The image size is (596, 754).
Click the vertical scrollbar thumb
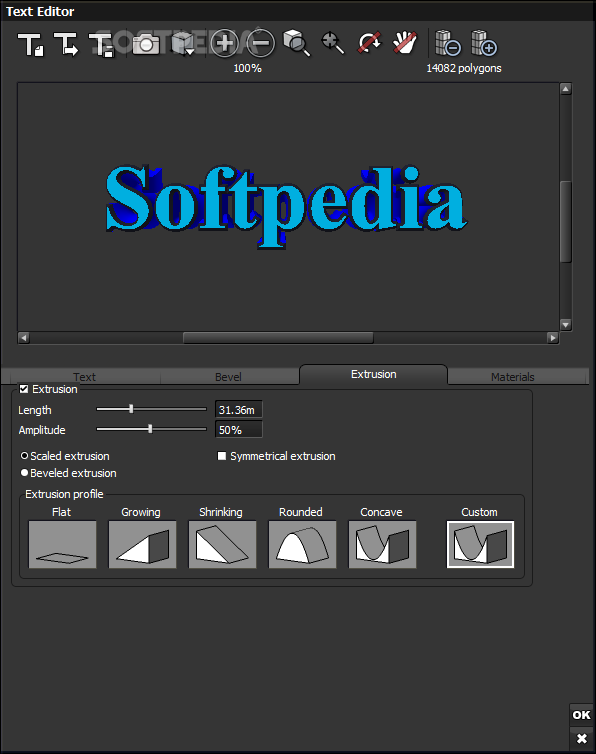(x=566, y=222)
